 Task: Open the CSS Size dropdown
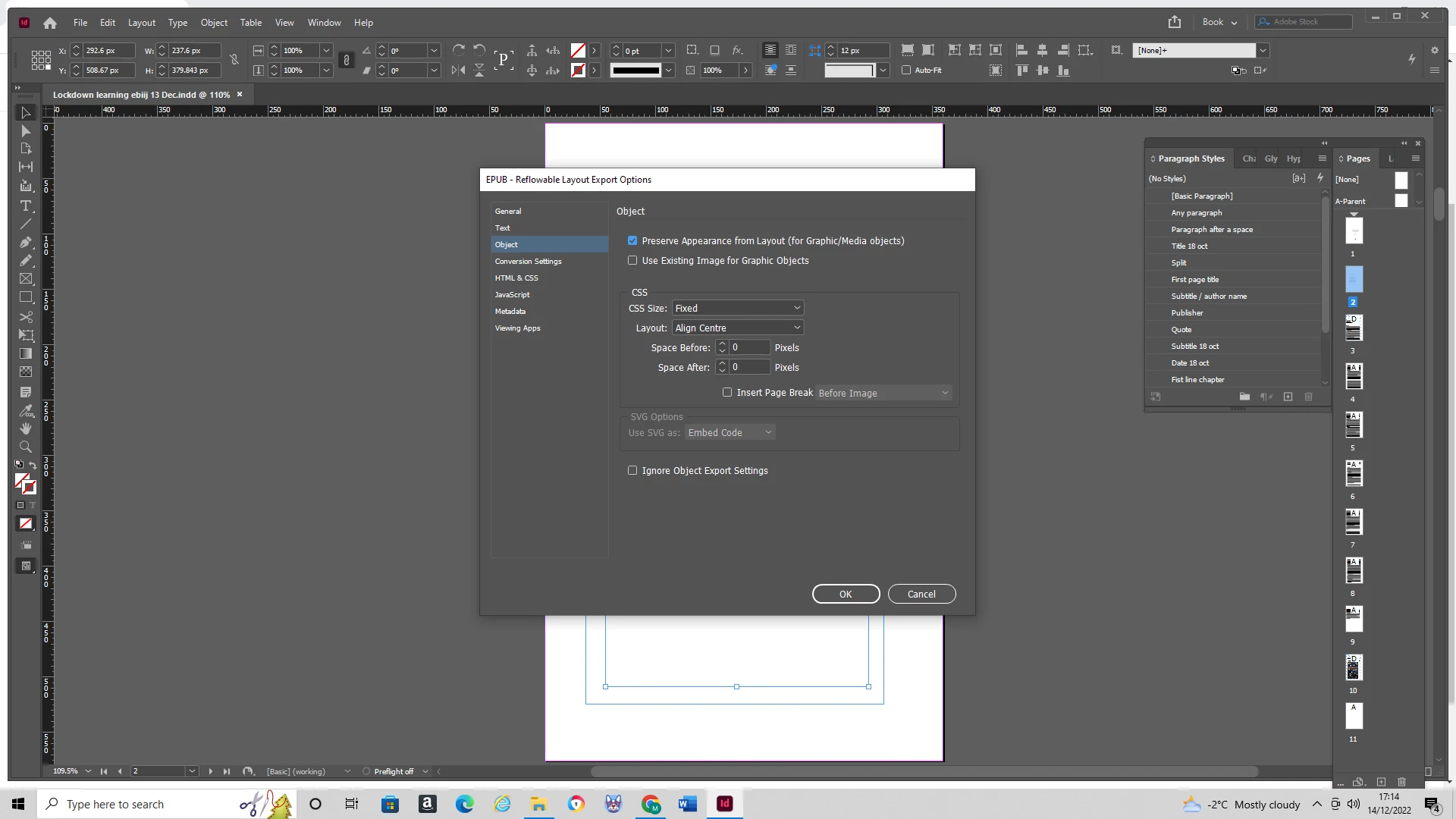[x=737, y=308]
